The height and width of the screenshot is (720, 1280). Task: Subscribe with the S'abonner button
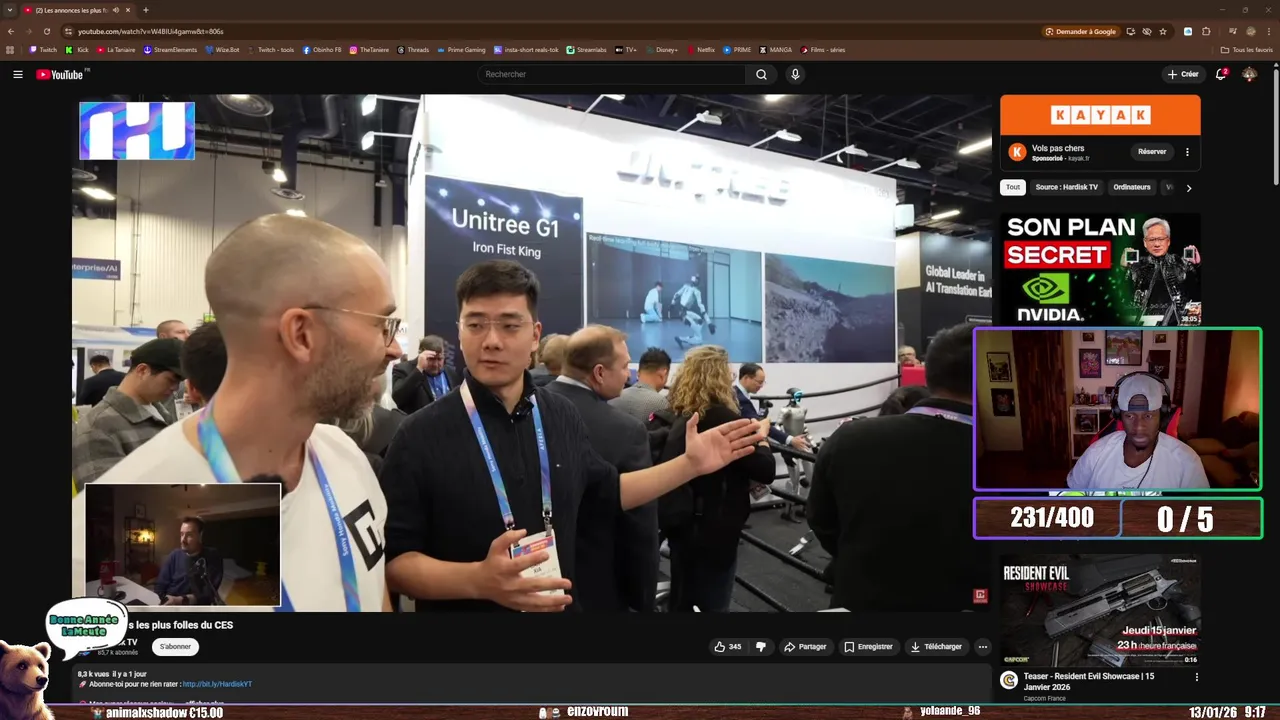(x=175, y=647)
